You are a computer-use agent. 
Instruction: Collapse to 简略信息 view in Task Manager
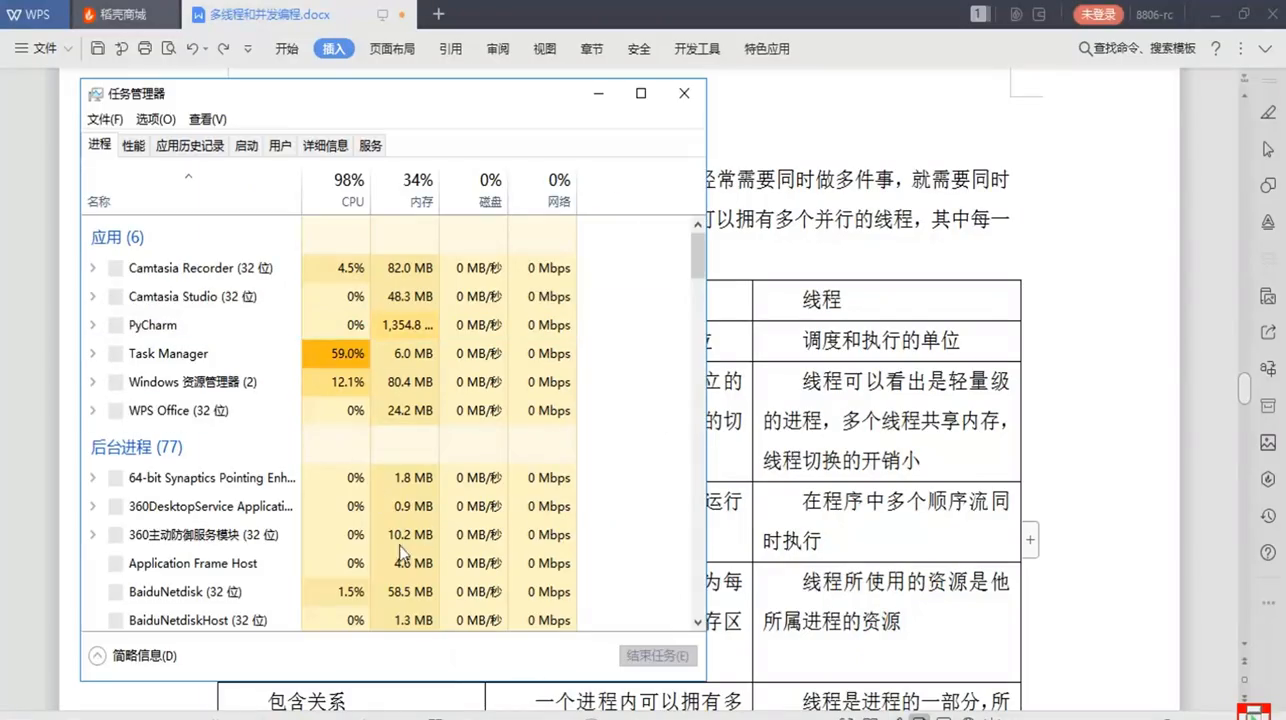click(133, 656)
